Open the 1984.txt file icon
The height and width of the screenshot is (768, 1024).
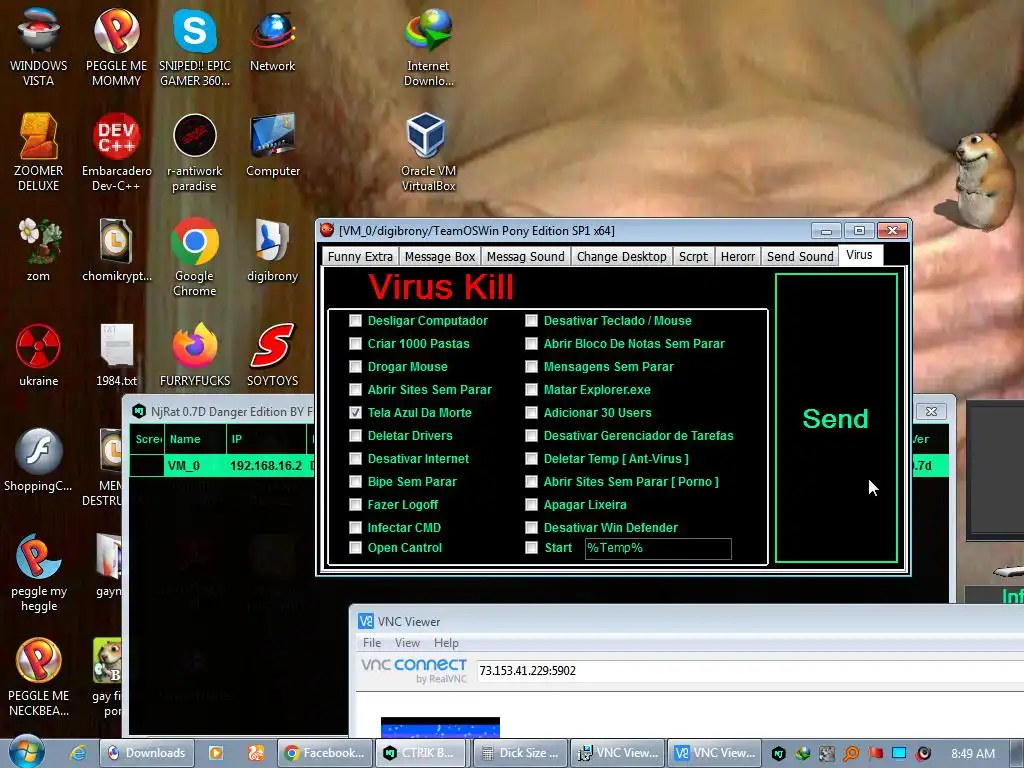[116, 354]
